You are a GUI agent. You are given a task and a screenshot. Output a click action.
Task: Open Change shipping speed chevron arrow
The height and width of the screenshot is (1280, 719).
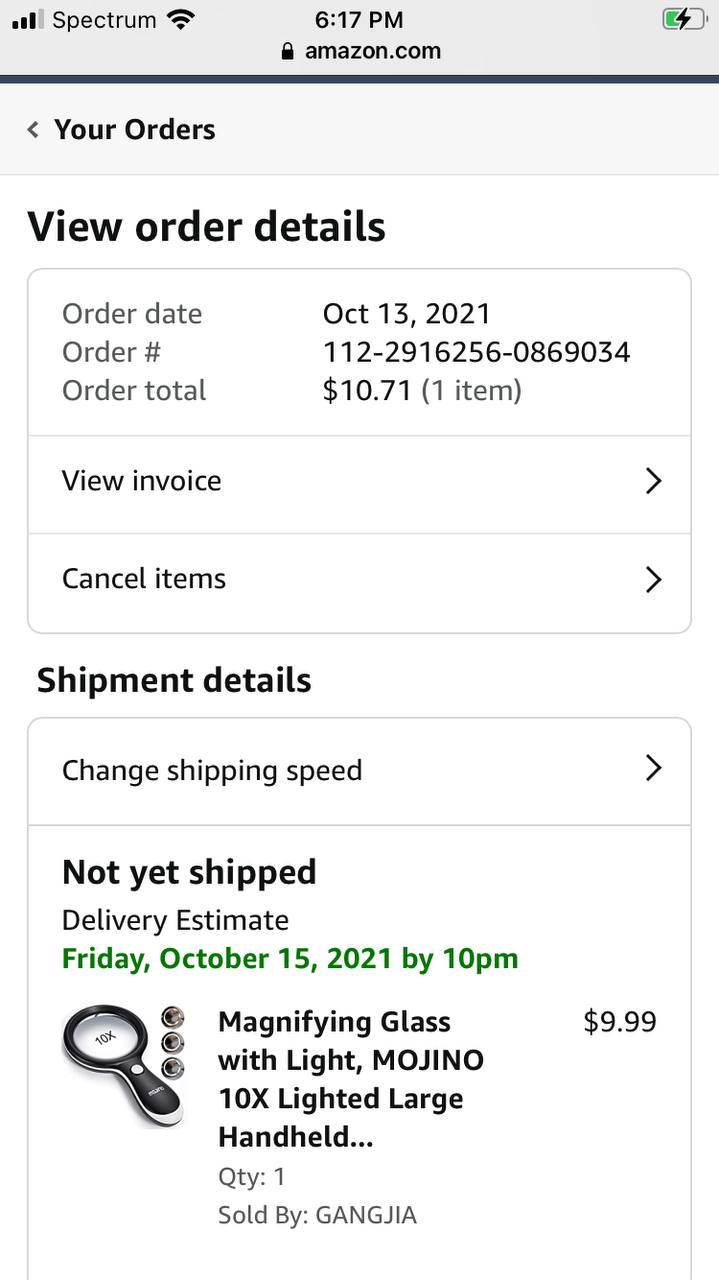(x=653, y=768)
